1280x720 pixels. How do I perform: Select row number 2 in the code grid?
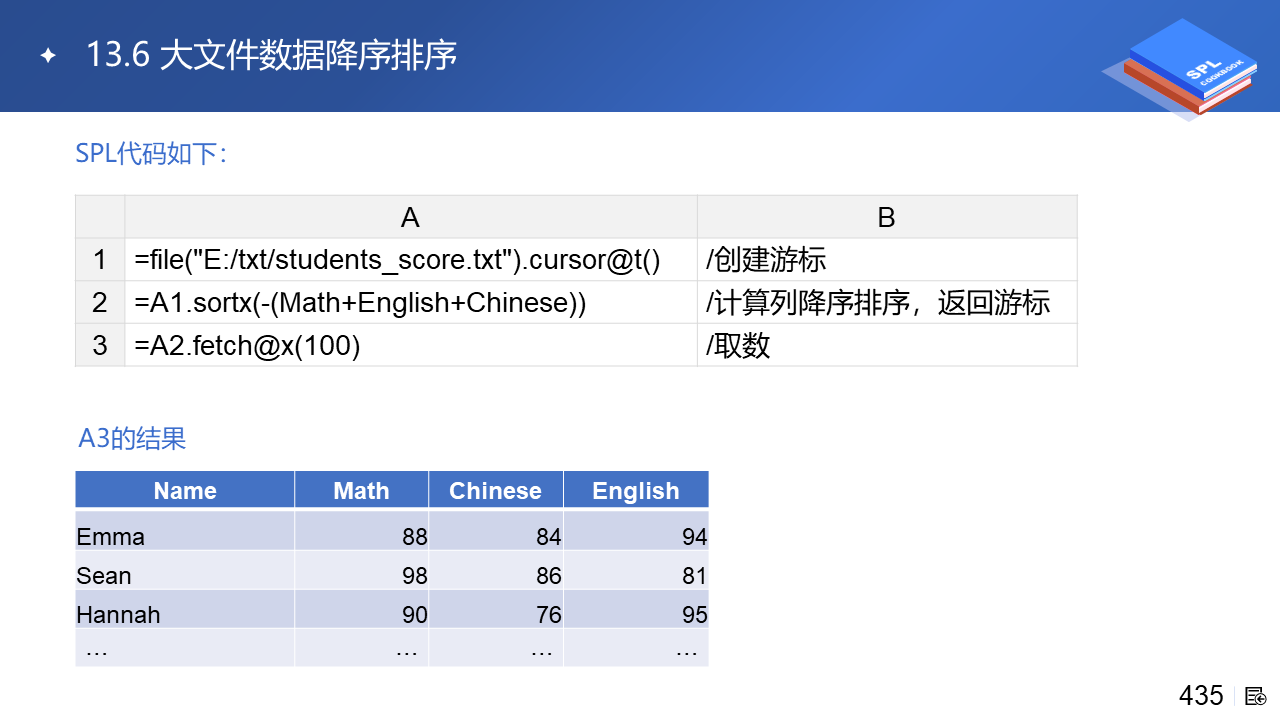pos(100,303)
